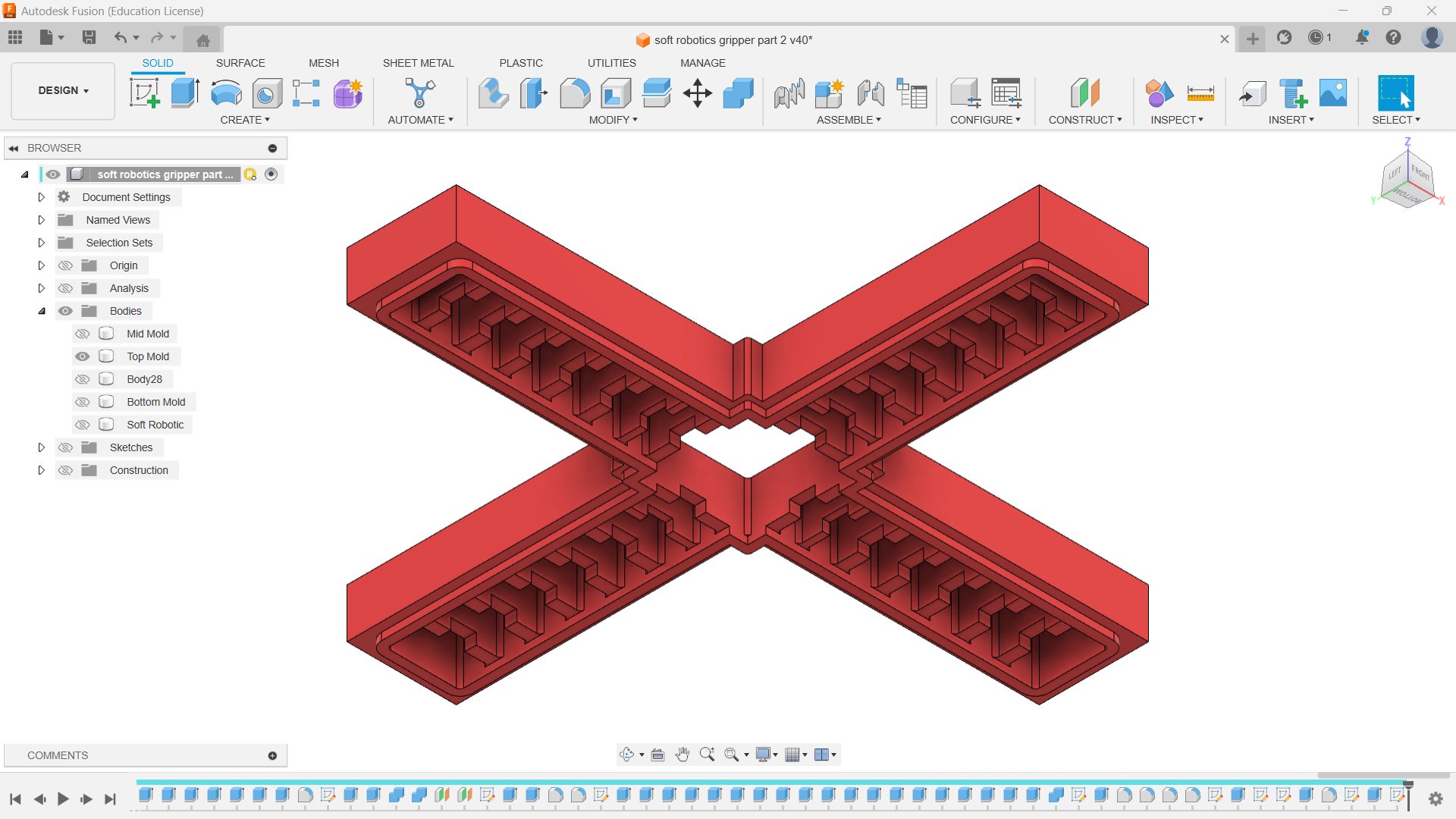This screenshot has width=1456, height=819.
Task: Open the SHEET METAL tab
Action: (418, 63)
